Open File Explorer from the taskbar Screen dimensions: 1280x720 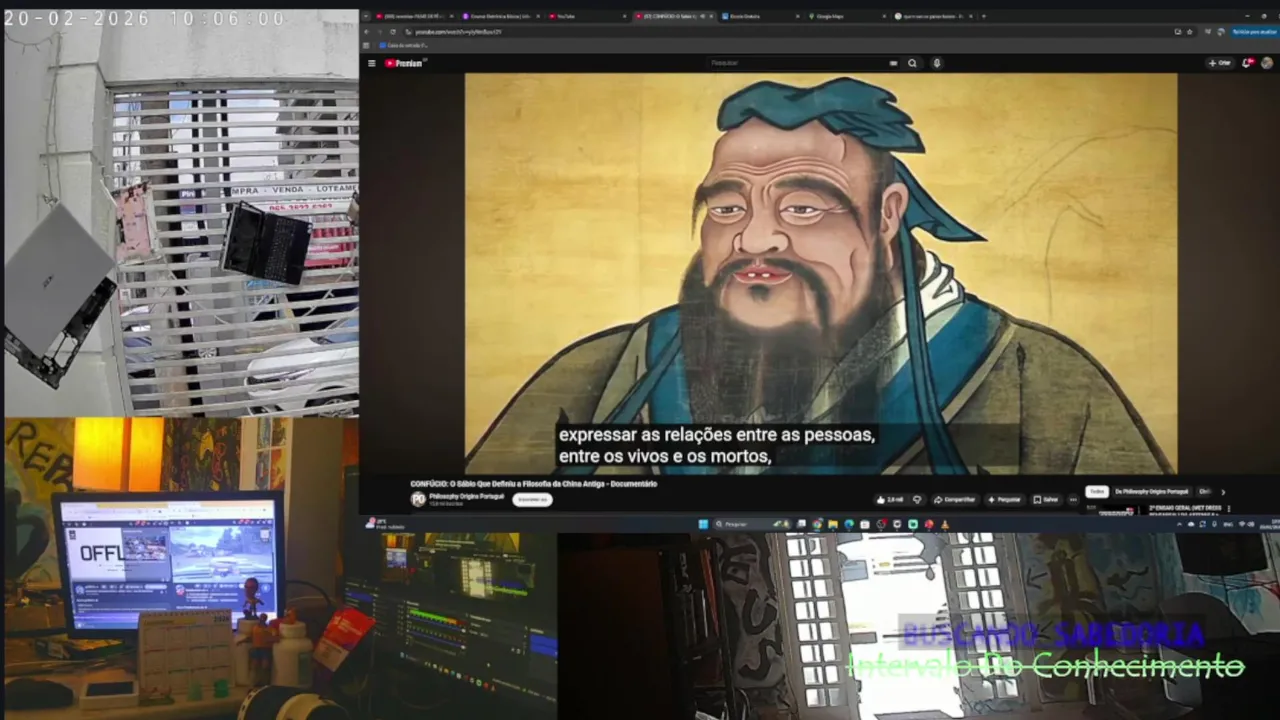click(x=833, y=524)
